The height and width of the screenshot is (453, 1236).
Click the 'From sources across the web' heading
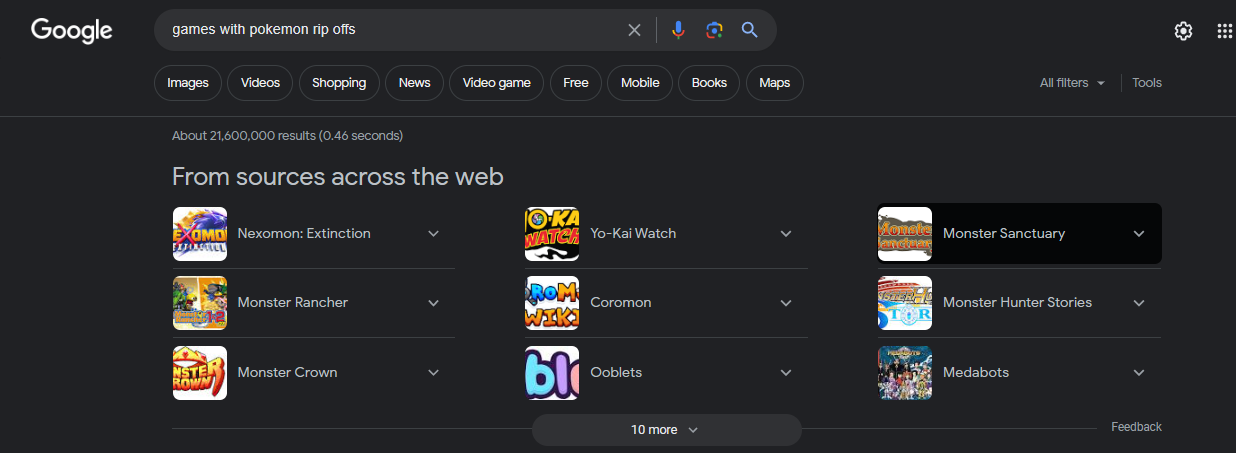point(338,177)
